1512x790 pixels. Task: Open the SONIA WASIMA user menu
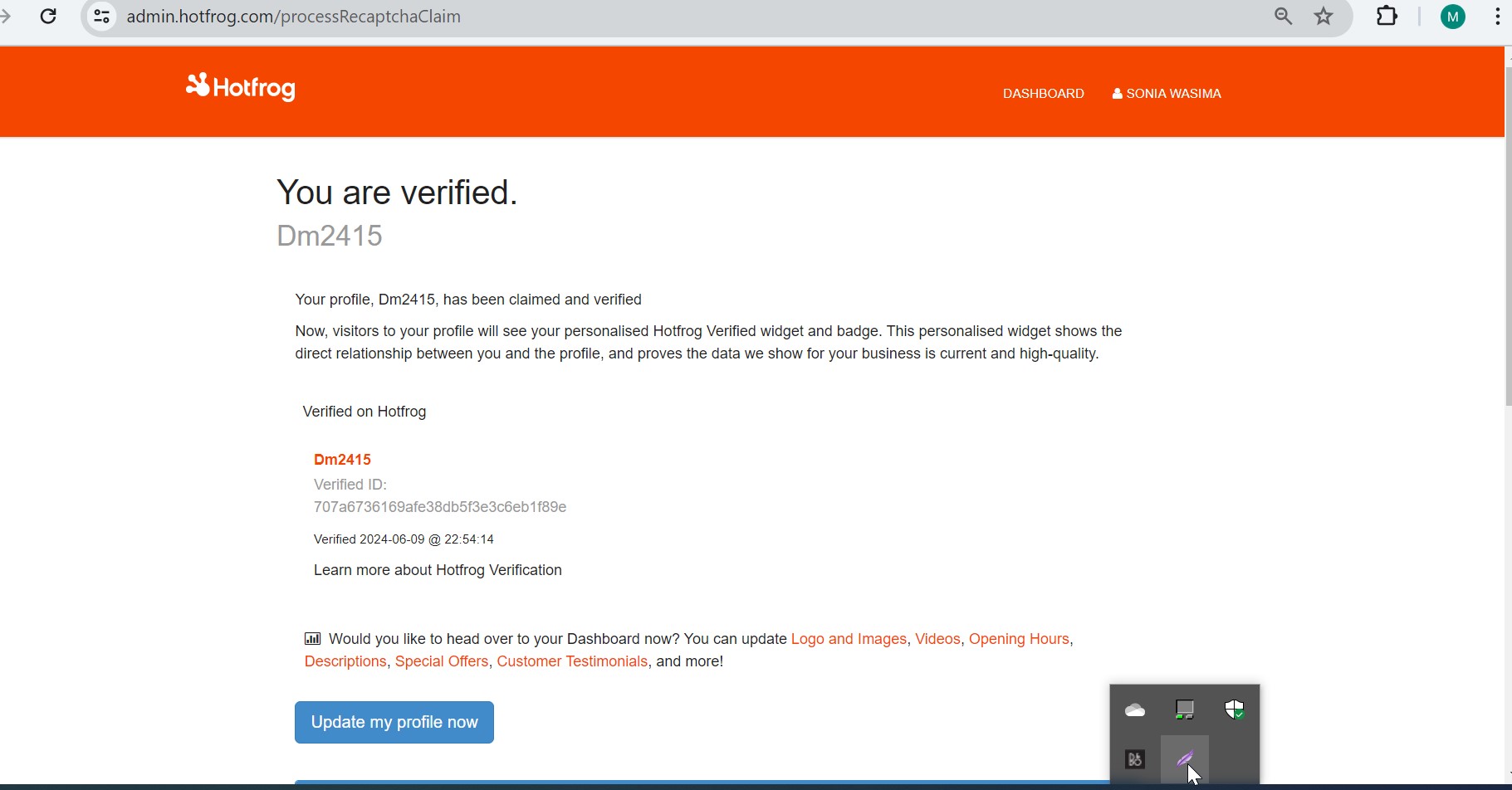coord(1167,94)
